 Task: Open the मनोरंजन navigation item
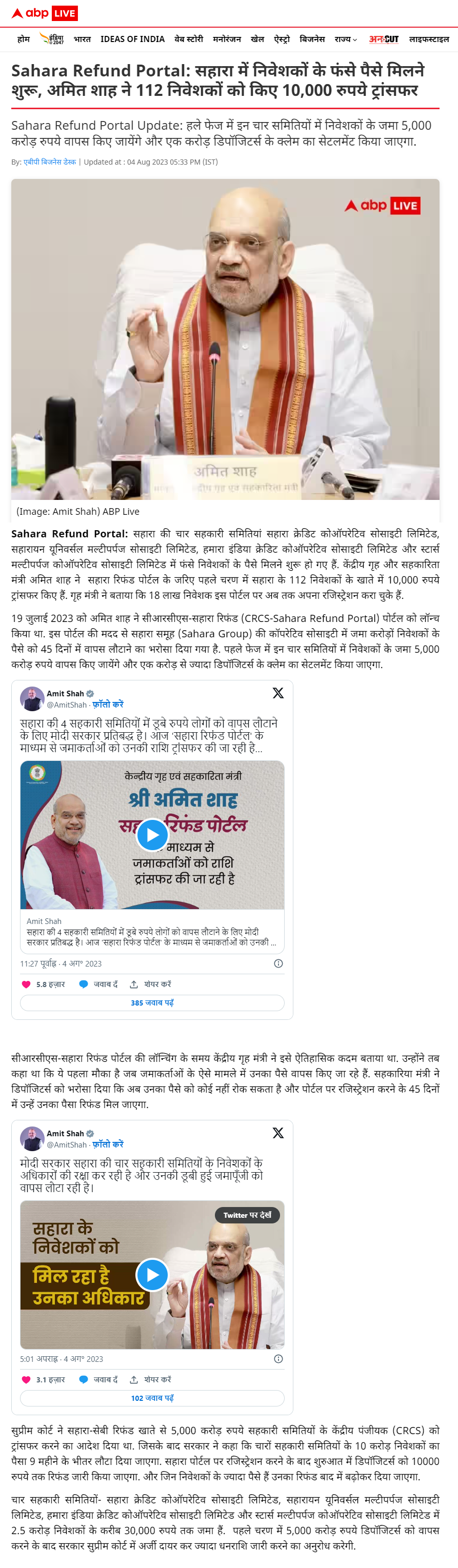pyautogui.click(x=227, y=39)
